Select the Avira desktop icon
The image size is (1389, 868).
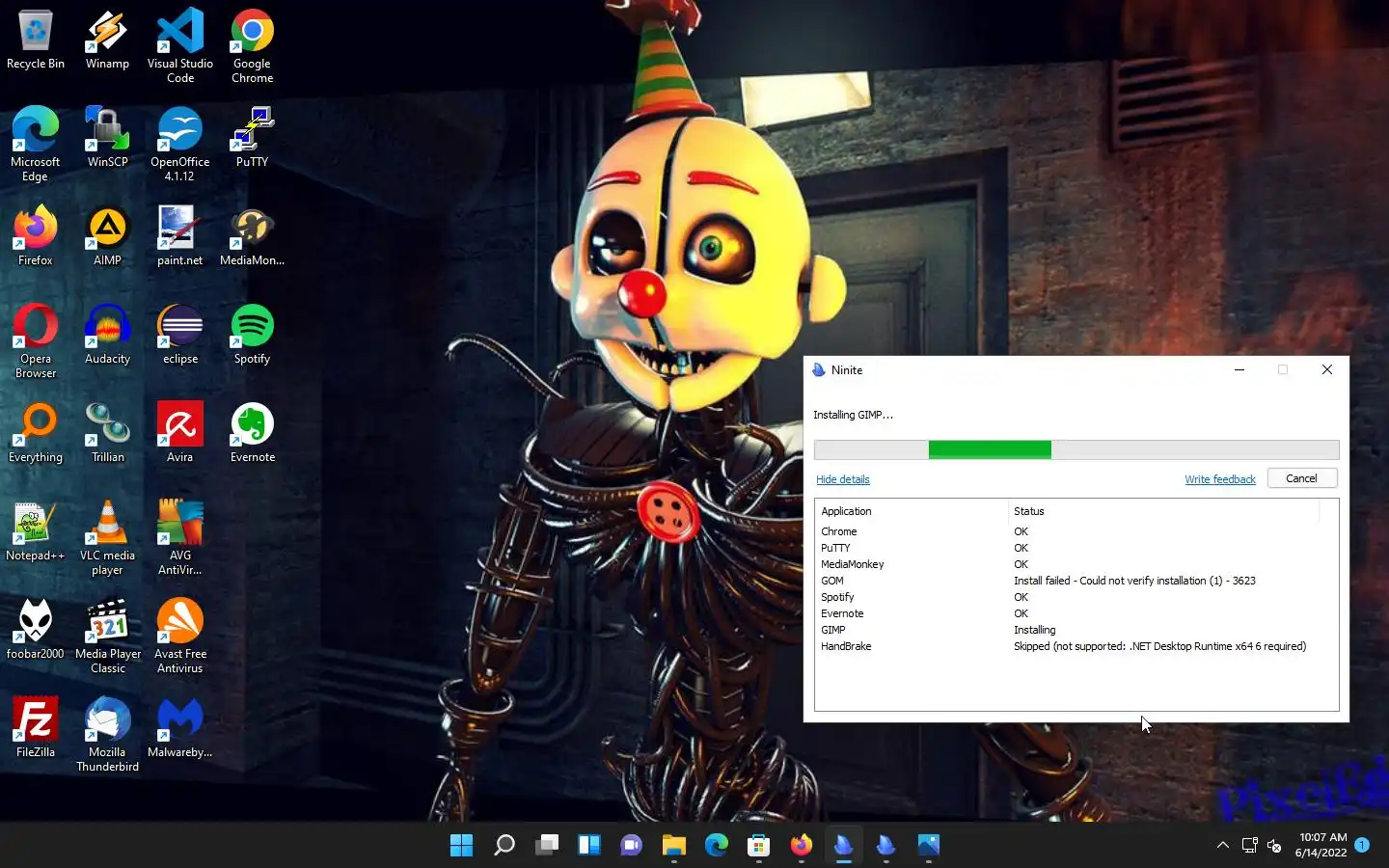pos(180,433)
